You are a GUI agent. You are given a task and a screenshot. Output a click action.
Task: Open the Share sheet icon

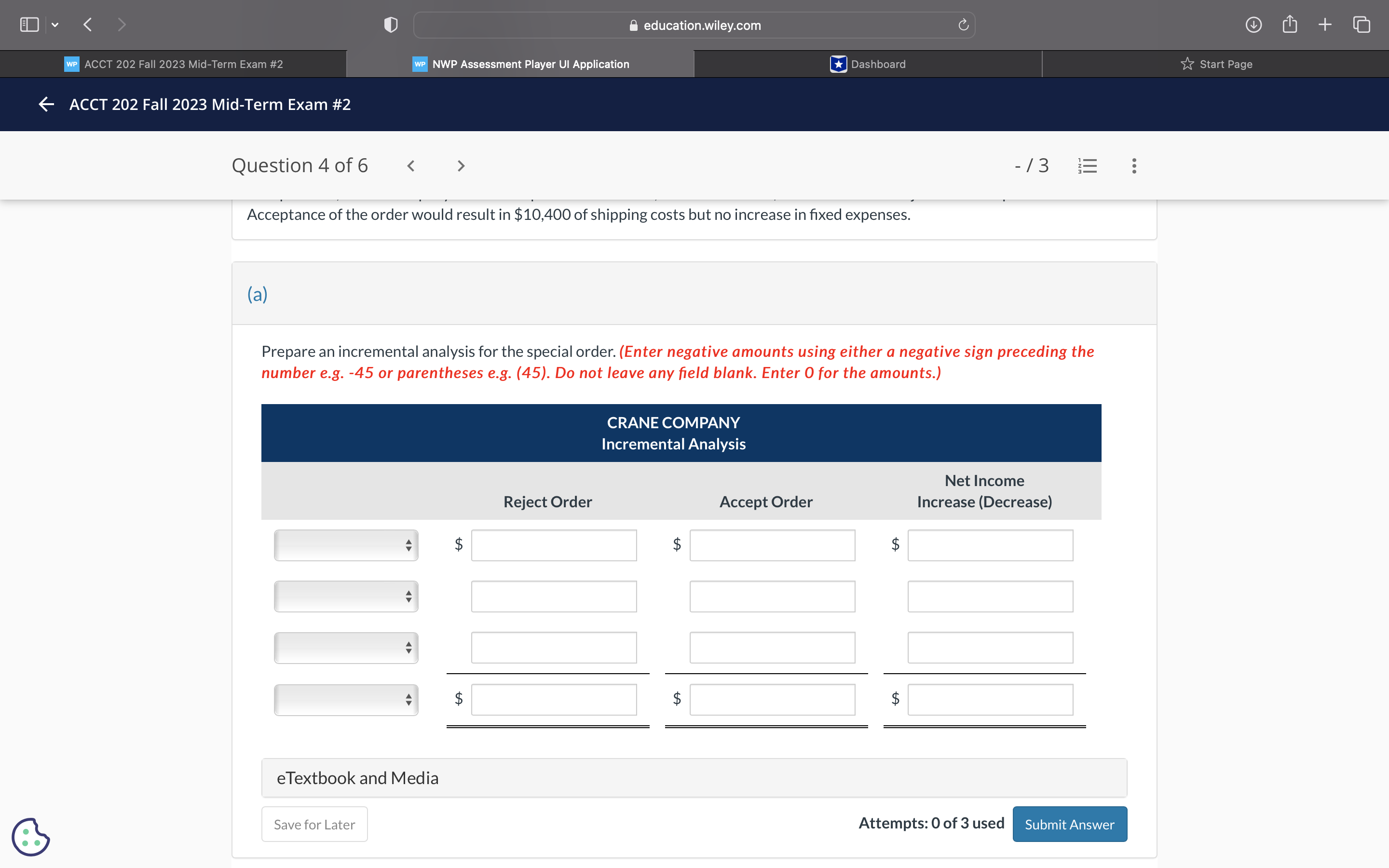point(1290,24)
